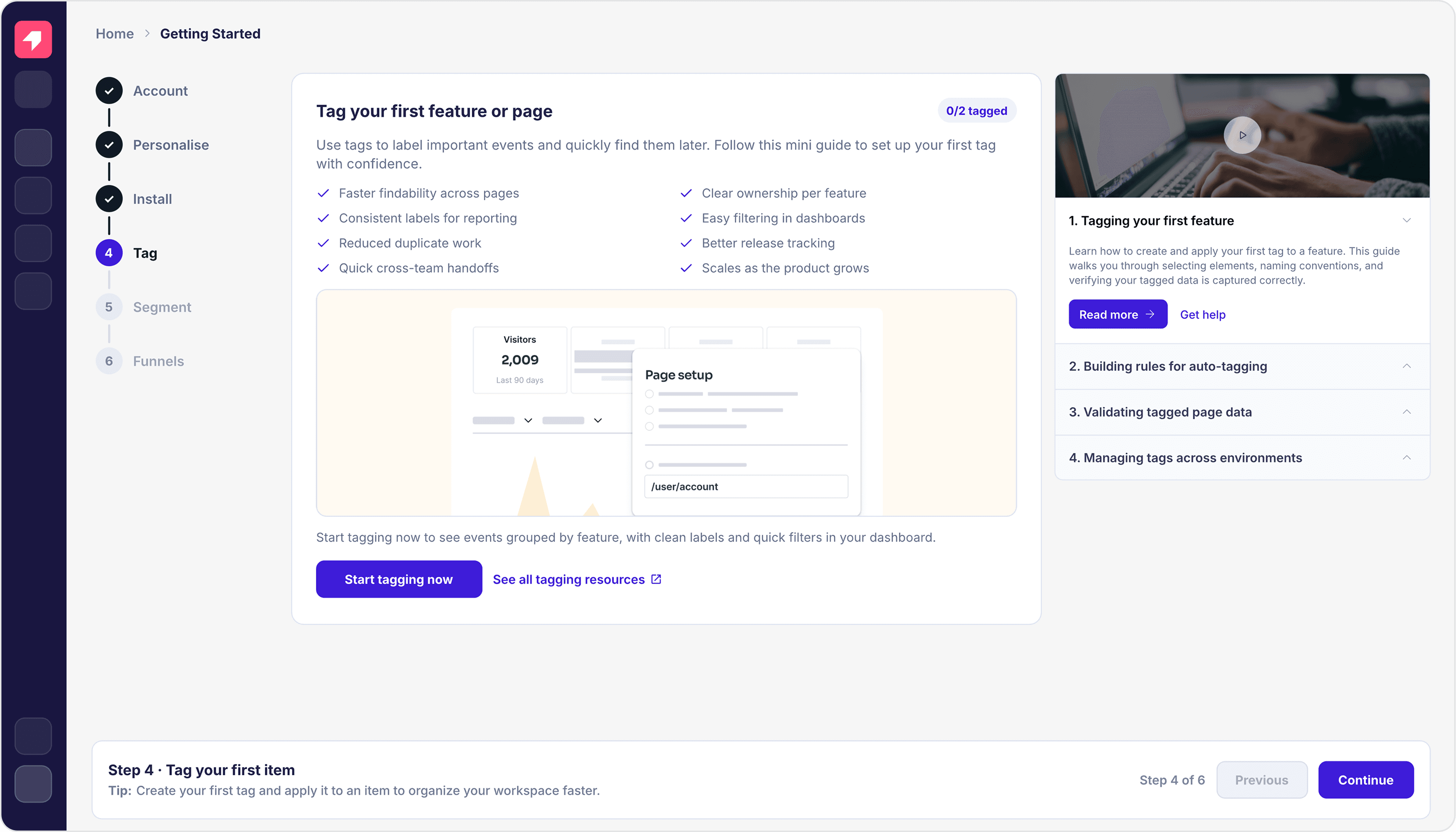Select the second sidebar navigation icon
Screen dimensions: 1456x832
[x=32, y=147]
